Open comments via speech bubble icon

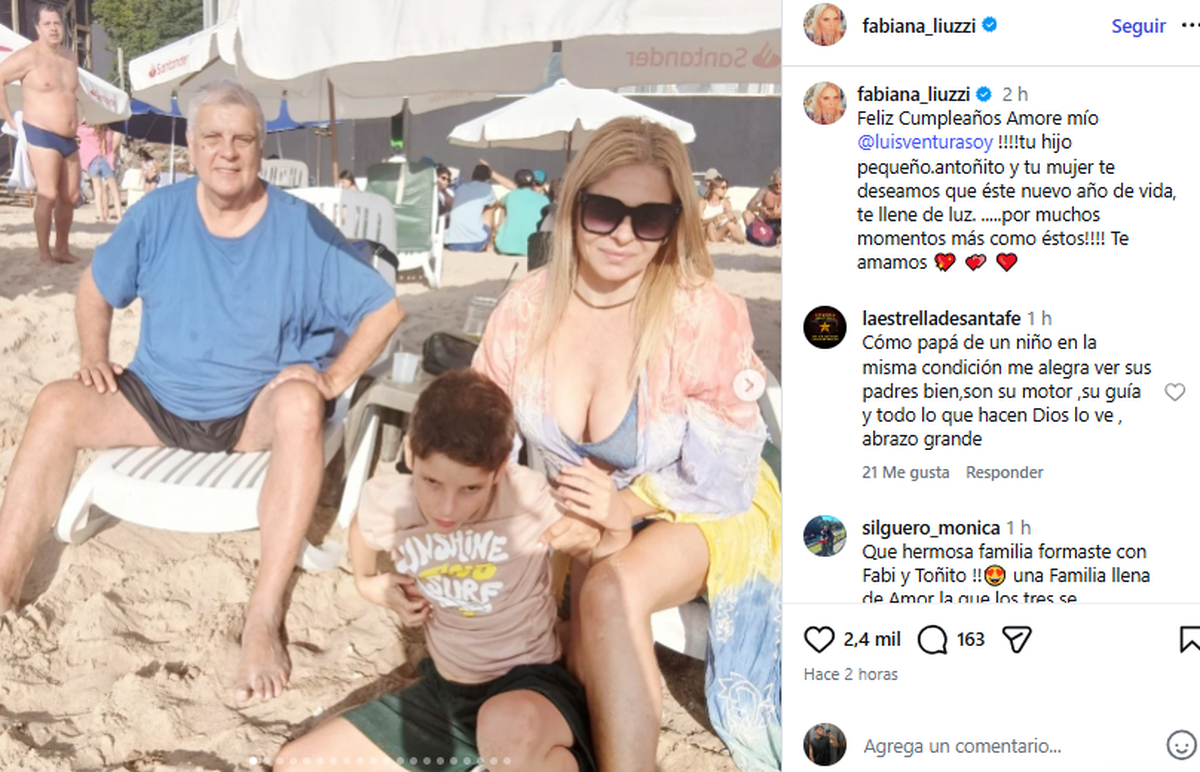932,639
